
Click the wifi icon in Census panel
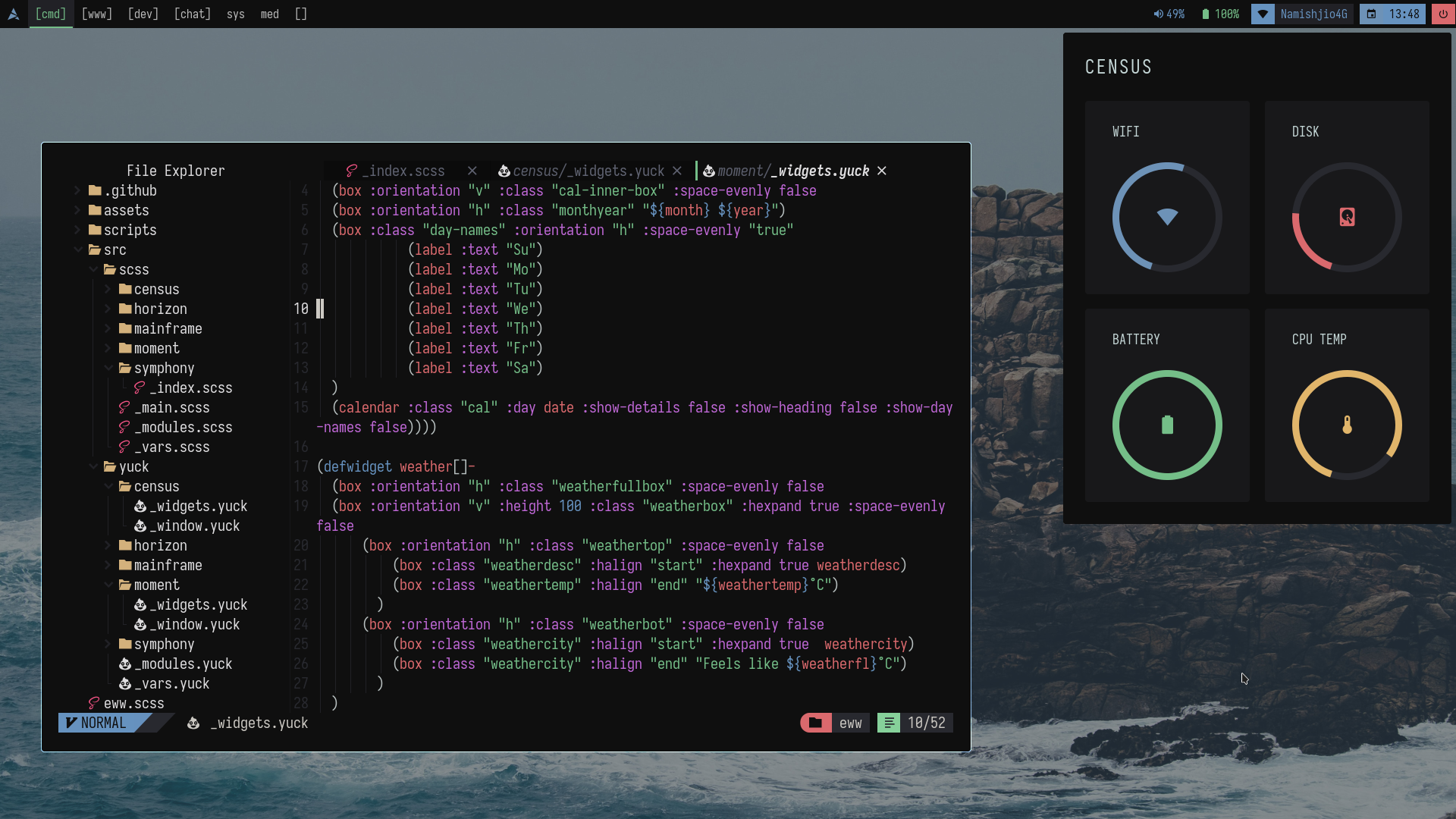1167,218
